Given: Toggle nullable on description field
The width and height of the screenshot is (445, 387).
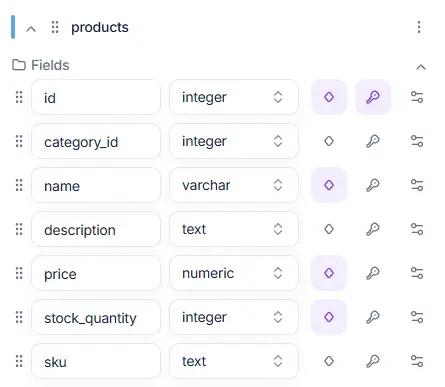Looking at the screenshot, I should click(329, 229).
